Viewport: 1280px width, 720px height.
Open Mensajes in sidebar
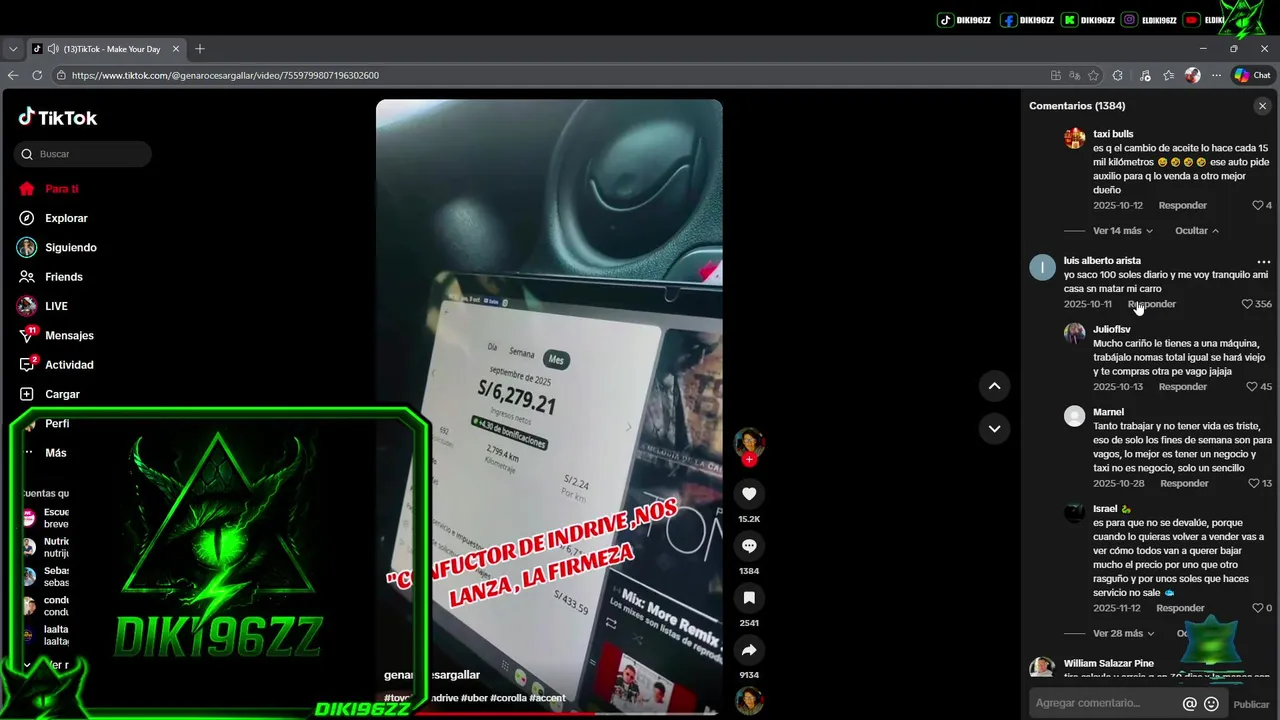(x=56, y=335)
